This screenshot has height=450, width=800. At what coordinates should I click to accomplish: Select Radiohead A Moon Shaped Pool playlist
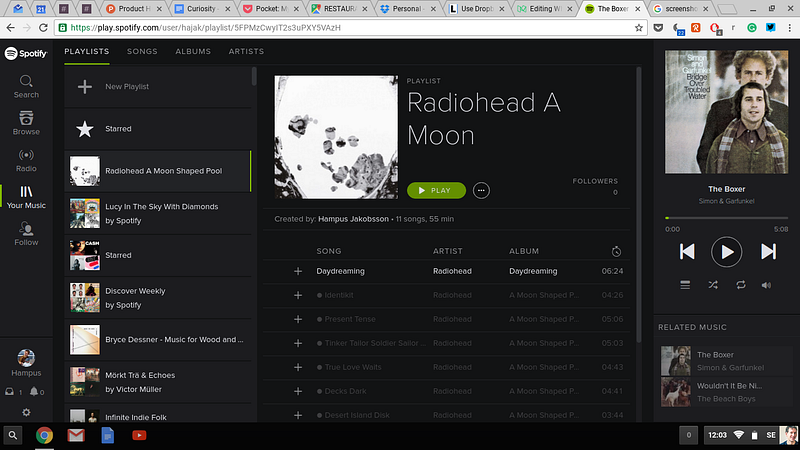[158, 171]
